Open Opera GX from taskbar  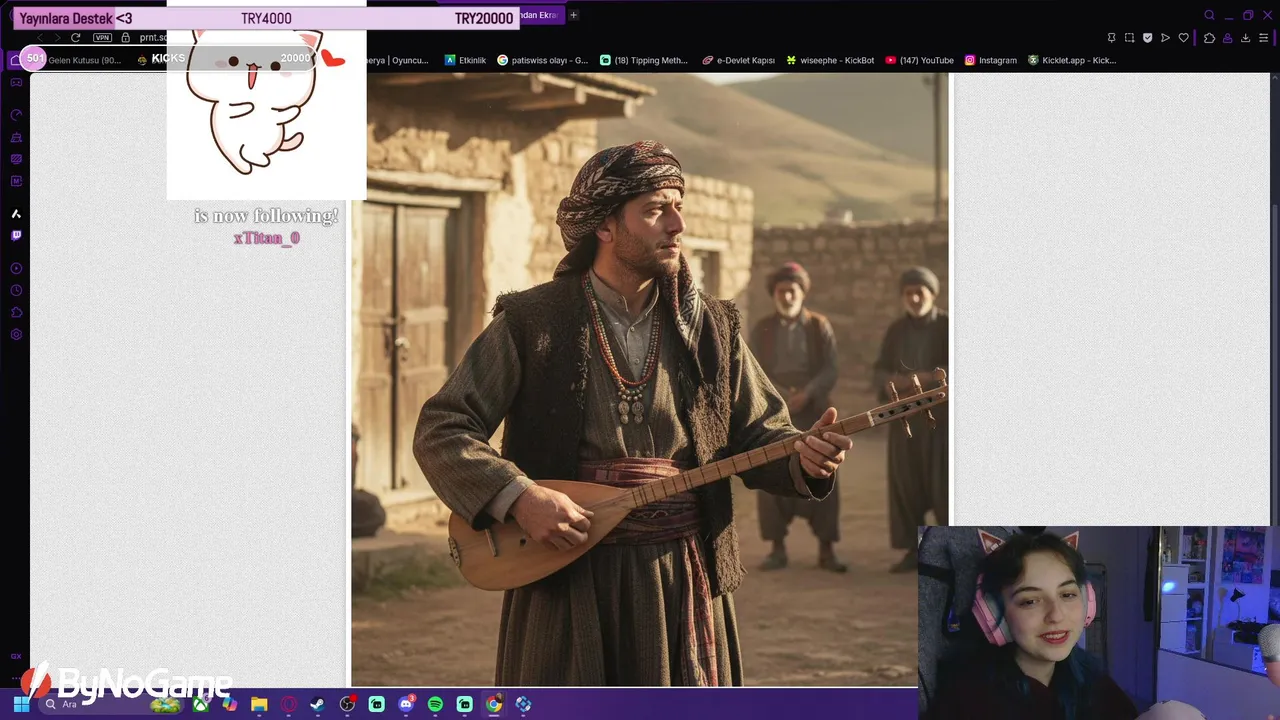pyautogui.click(x=288, y=704)
